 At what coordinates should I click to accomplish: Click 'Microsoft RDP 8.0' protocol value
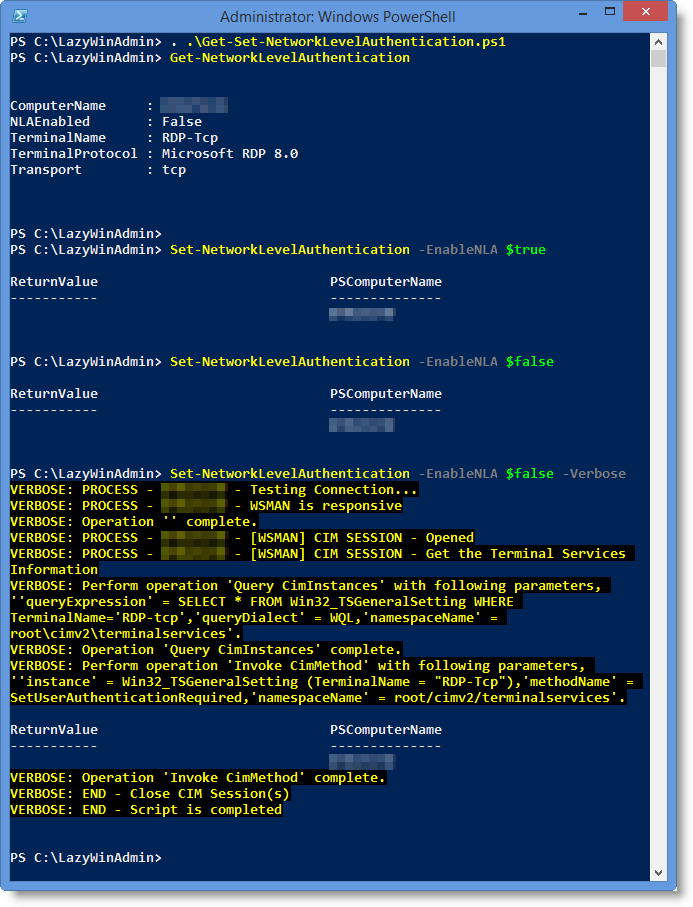pos(230,153)
